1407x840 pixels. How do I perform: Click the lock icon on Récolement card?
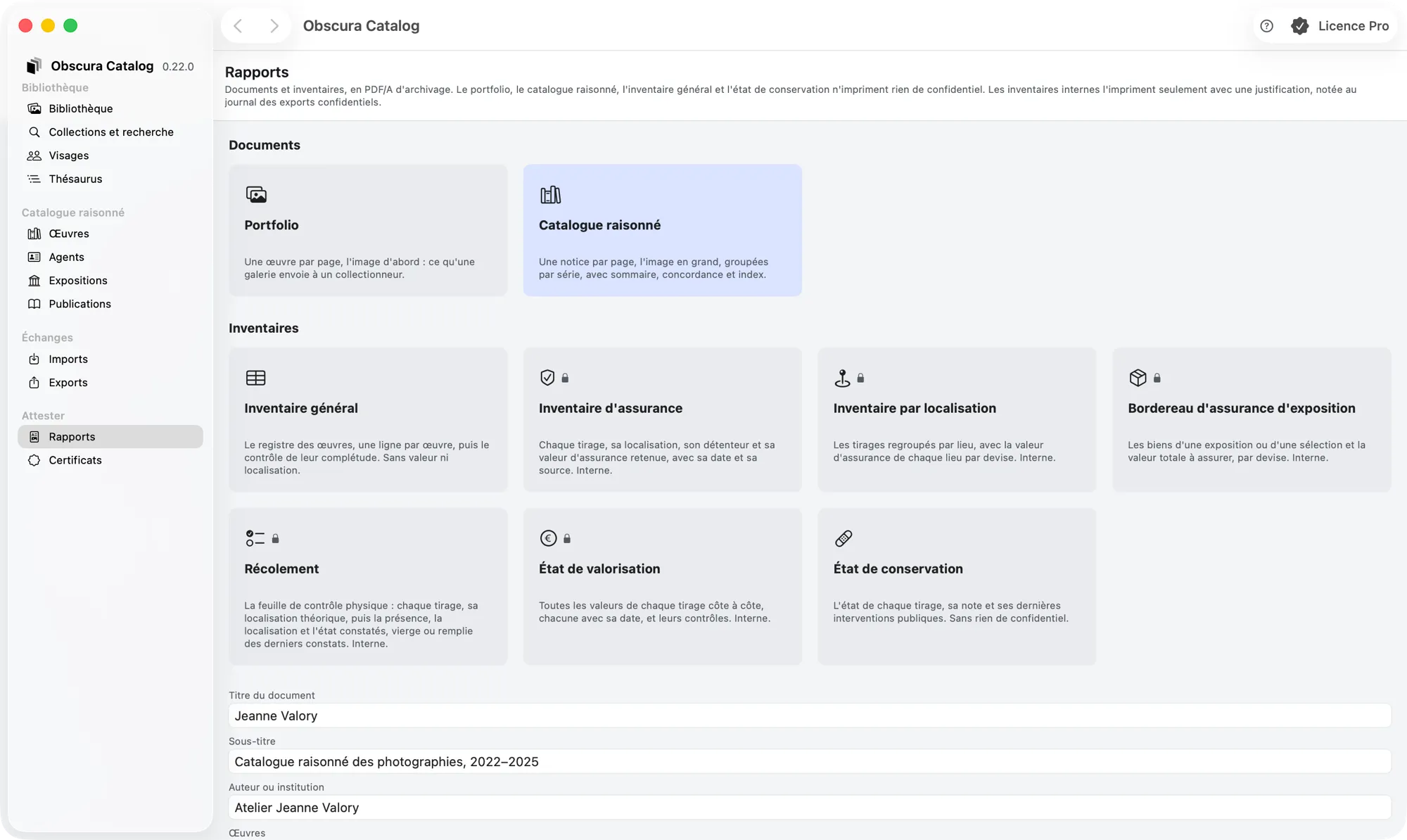tap(276, 538)
